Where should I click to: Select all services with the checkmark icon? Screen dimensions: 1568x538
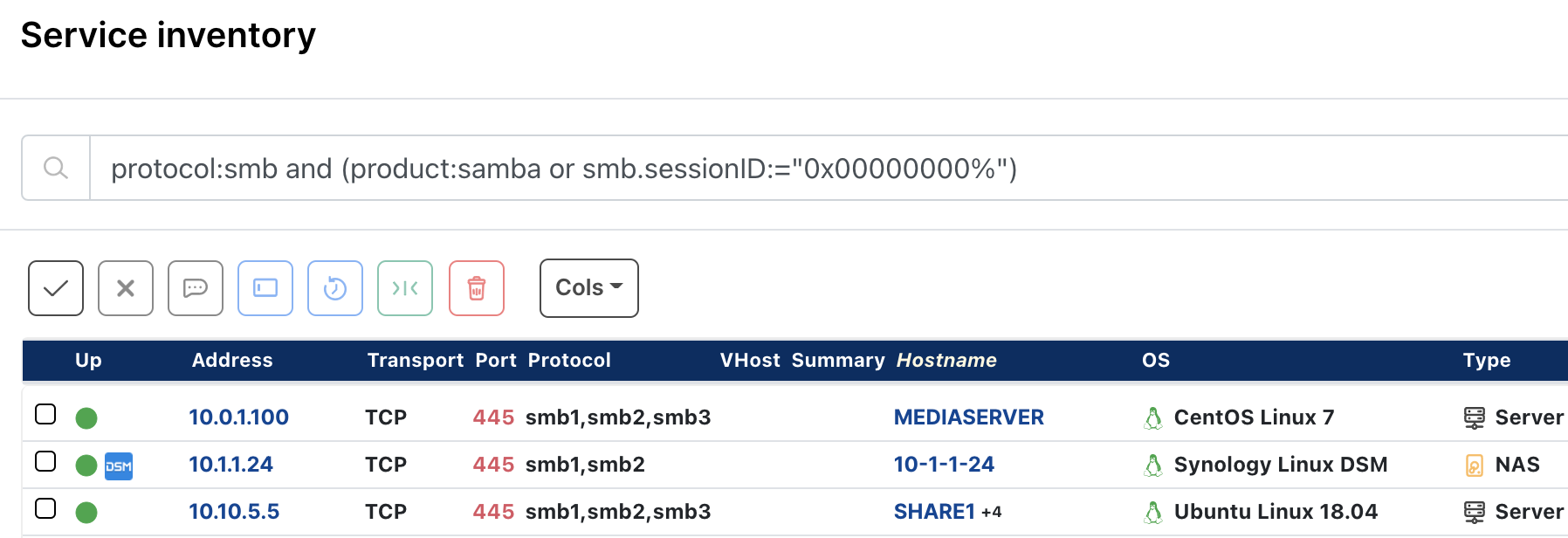pyautogui.click(x=55, y=288)
